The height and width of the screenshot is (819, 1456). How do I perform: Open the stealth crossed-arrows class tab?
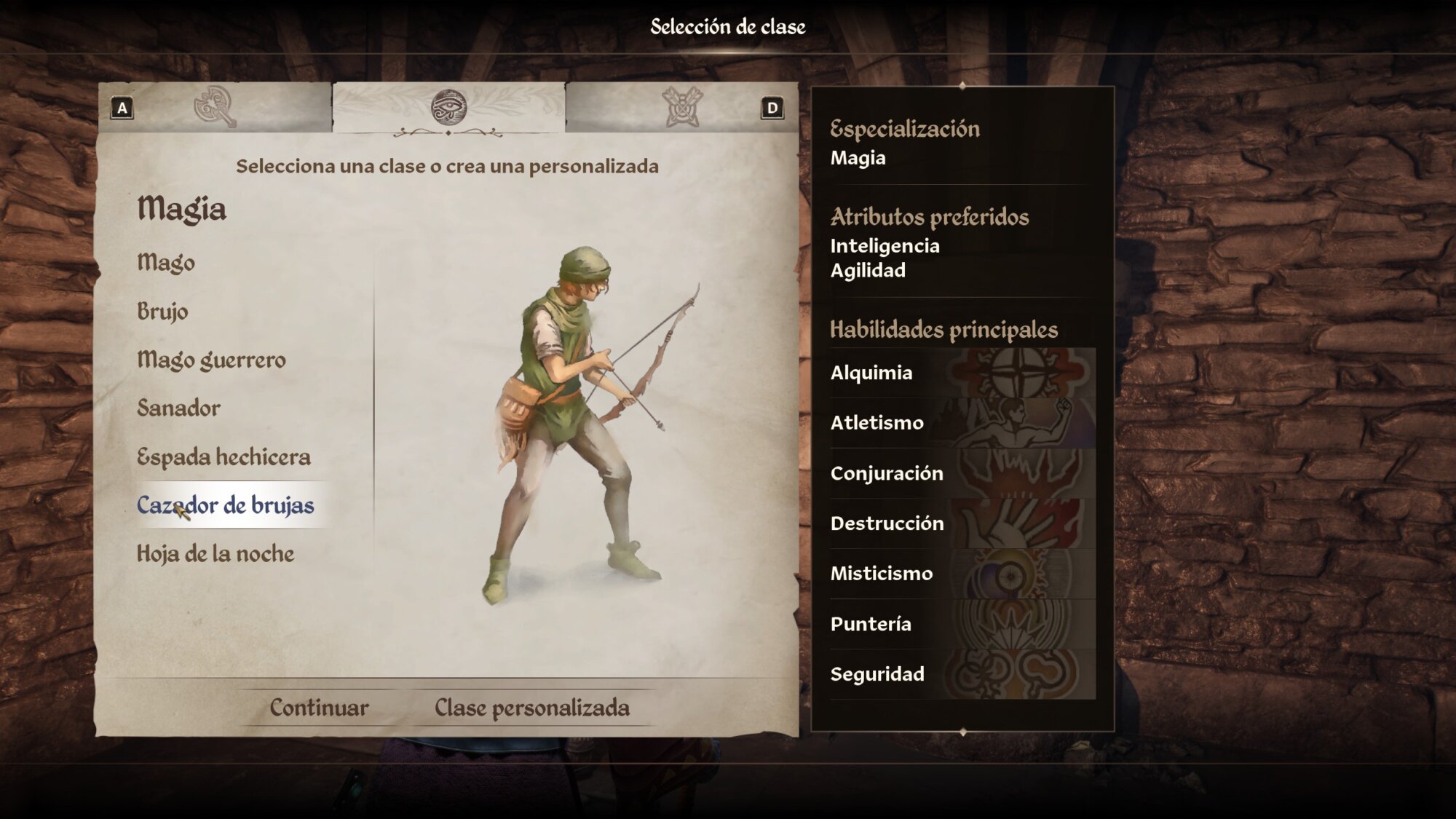[x=681, y=107]
